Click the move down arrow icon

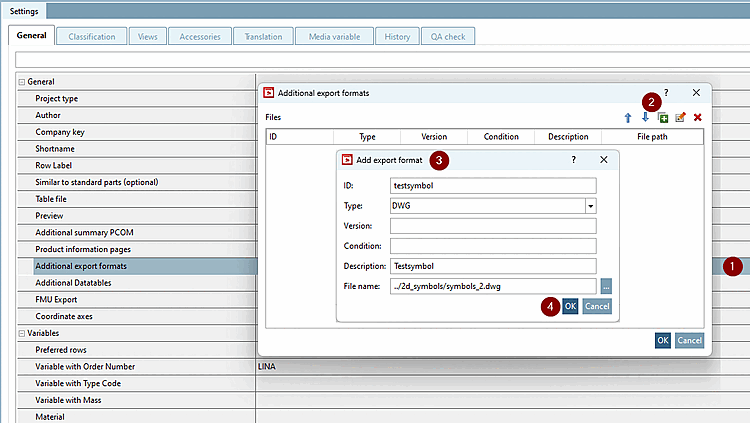(645, 118)
